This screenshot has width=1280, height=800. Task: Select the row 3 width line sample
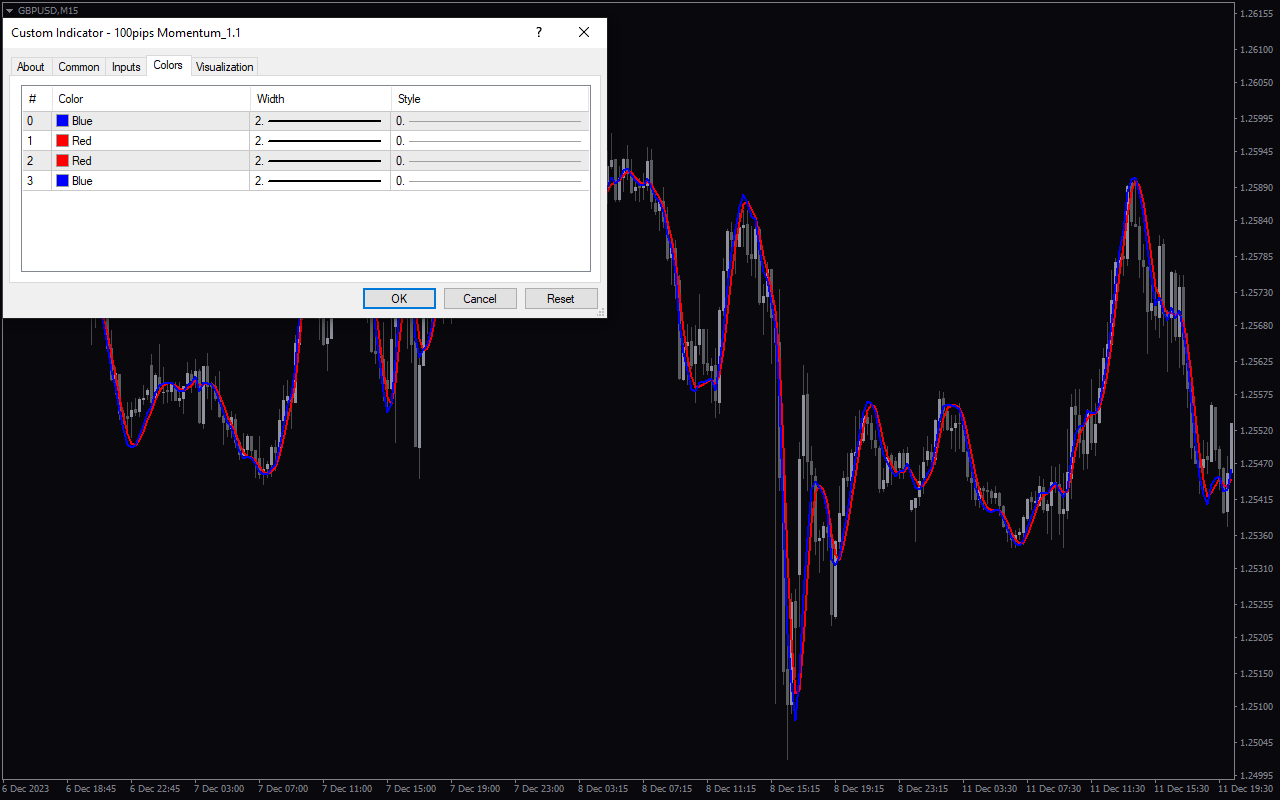click(325, 181)
